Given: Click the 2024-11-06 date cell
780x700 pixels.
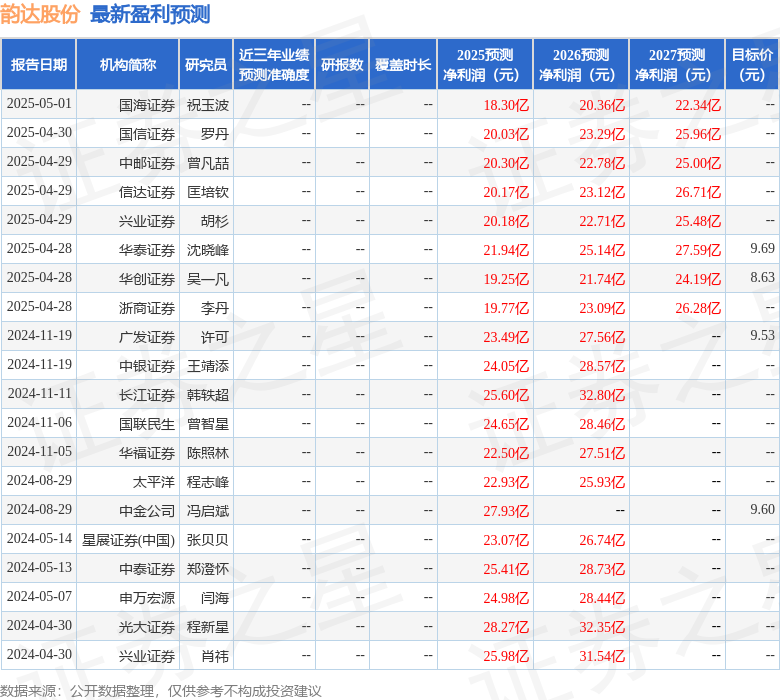Looking at the screenshot, I should [39, 422].
